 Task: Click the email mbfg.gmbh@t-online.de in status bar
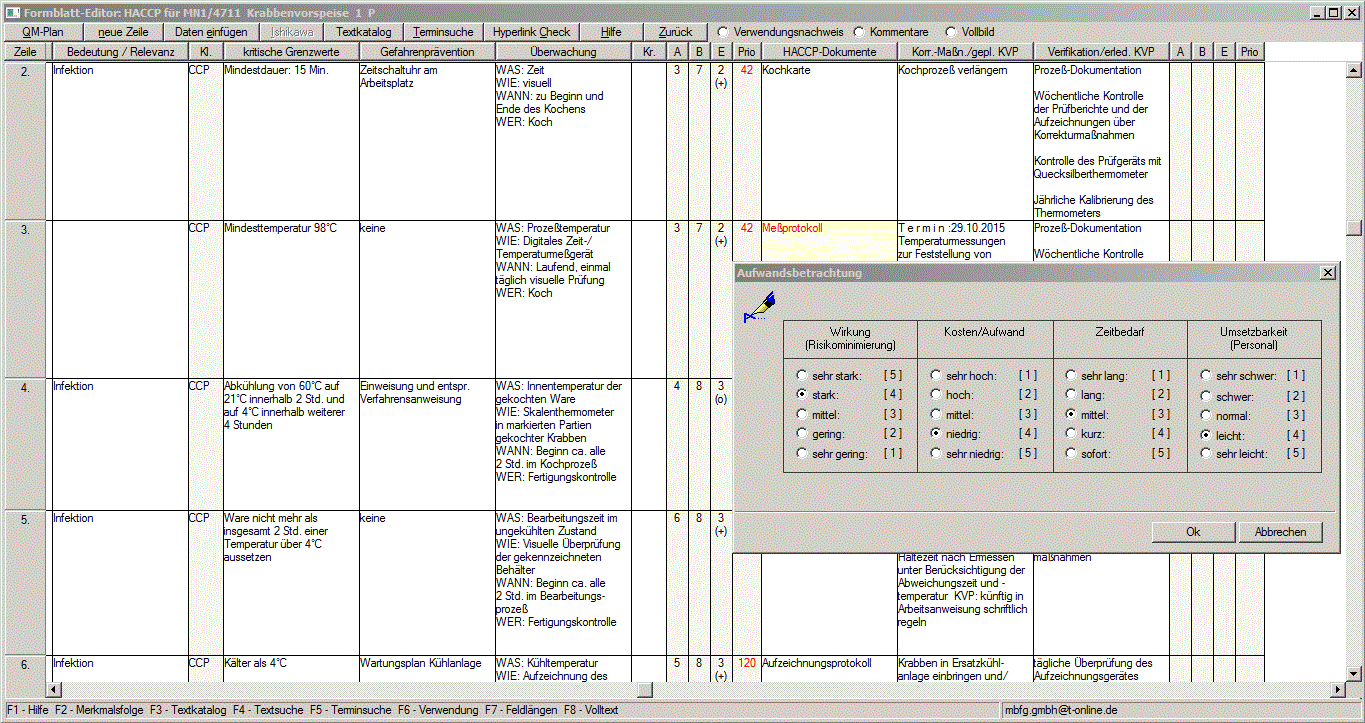(1061, 710)
